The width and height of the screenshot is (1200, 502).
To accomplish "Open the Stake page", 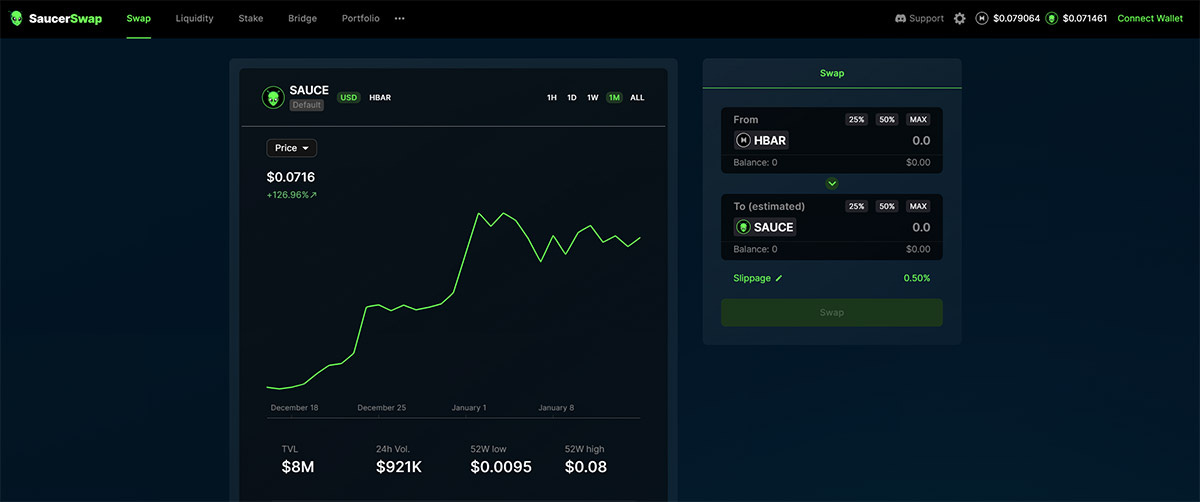I will pos(251,18).
